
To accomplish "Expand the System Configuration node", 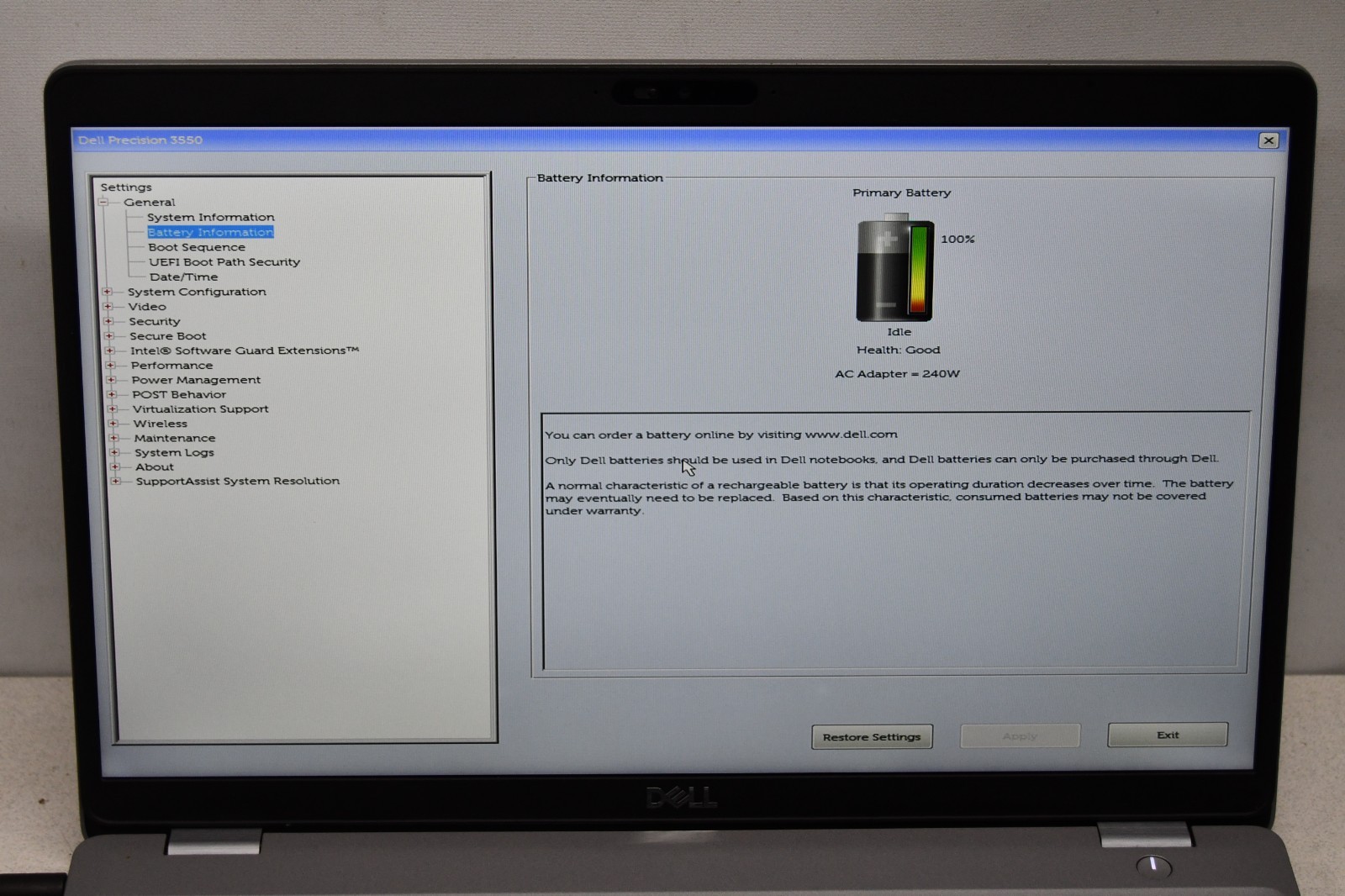I will (x=107, y=292).
